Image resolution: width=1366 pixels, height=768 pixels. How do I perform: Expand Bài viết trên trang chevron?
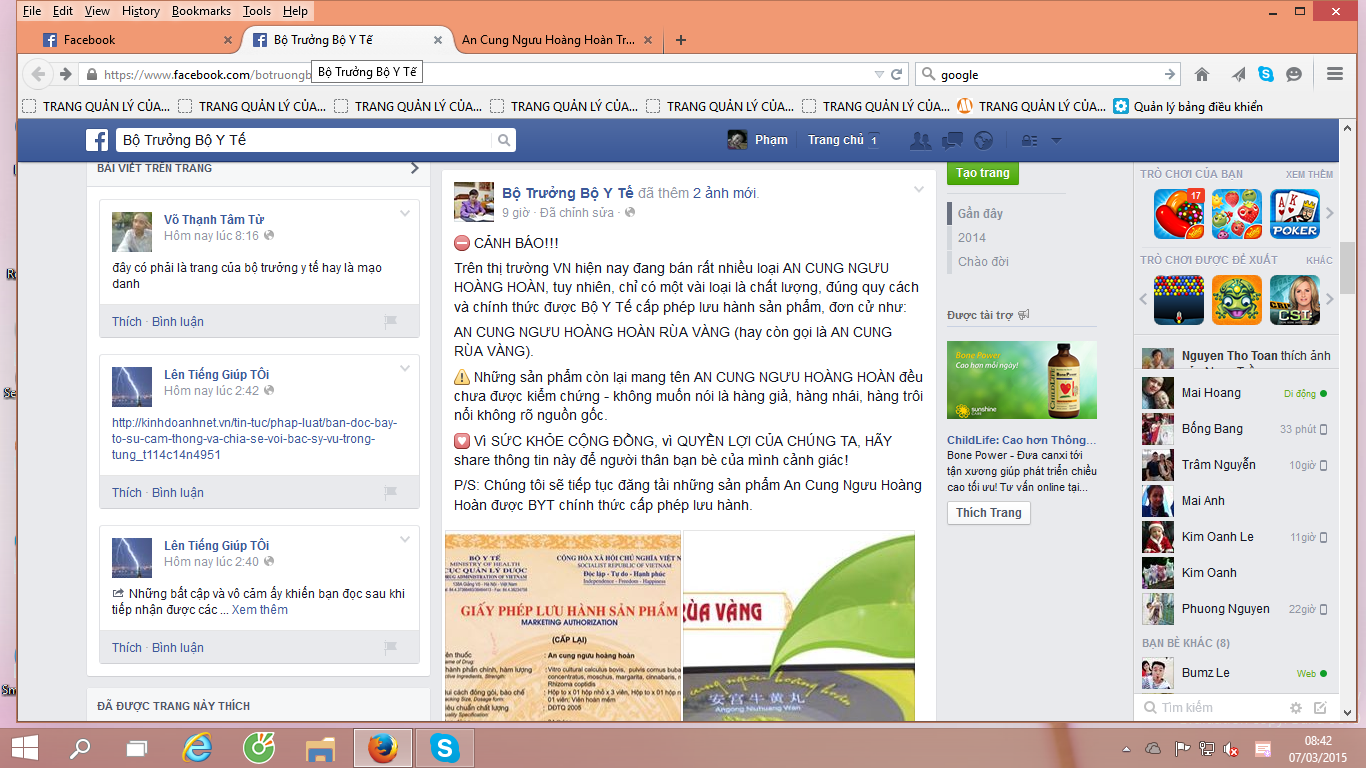point(414,168)
